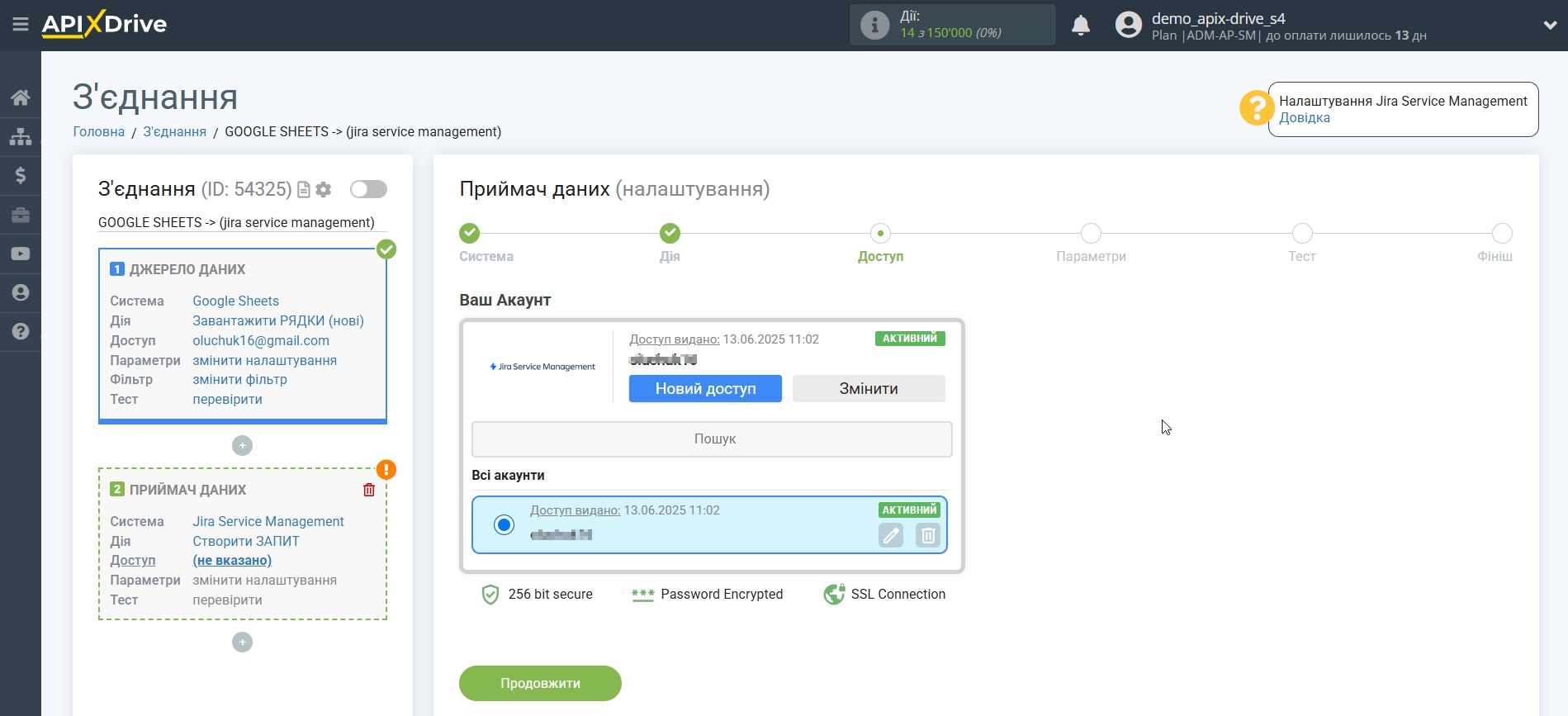Go to the Параметри step
This screenshot has width=1568, height=716.
click(1091, 233)
